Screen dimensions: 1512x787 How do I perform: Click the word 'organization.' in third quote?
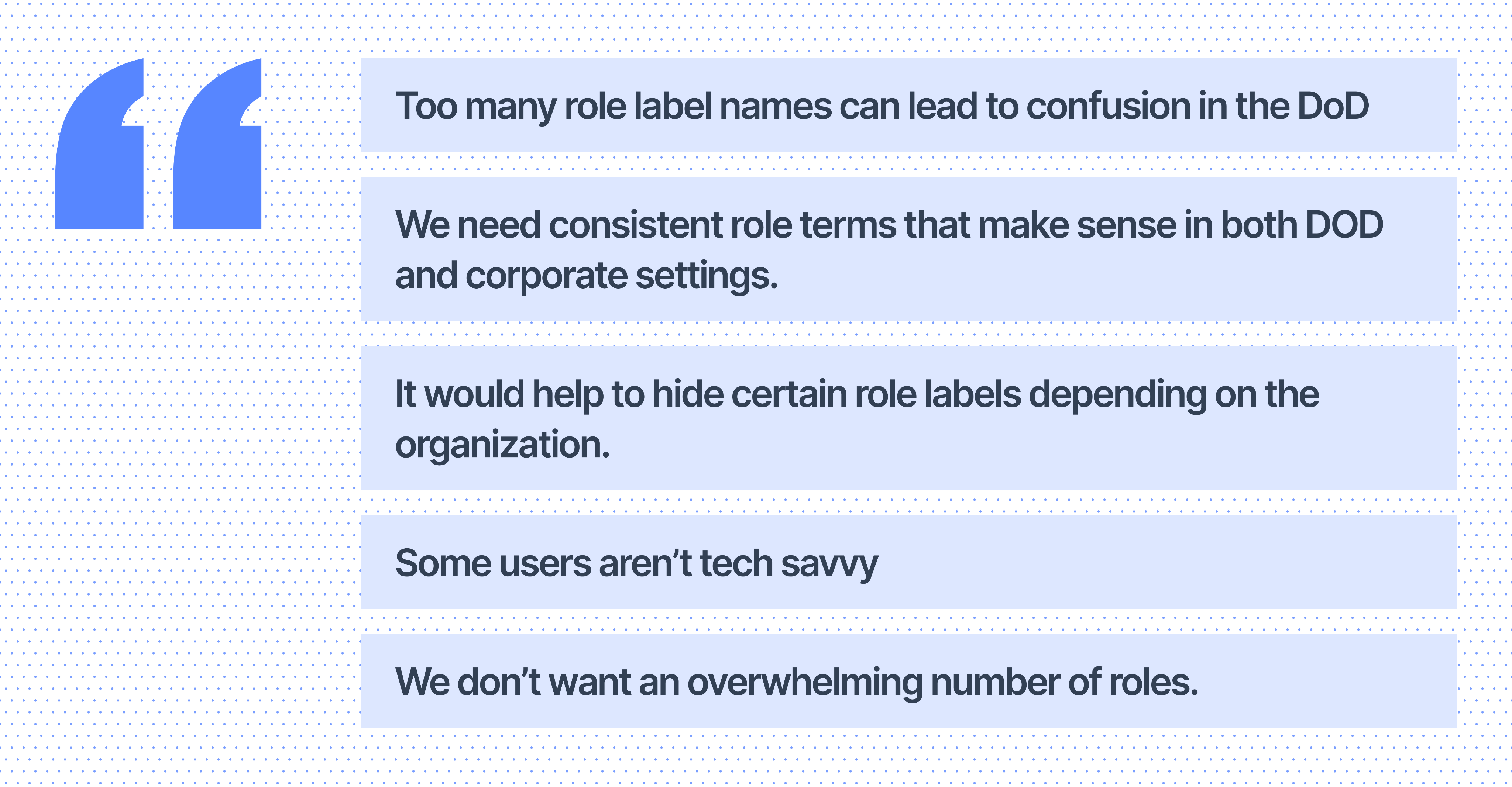pos(502,445)
